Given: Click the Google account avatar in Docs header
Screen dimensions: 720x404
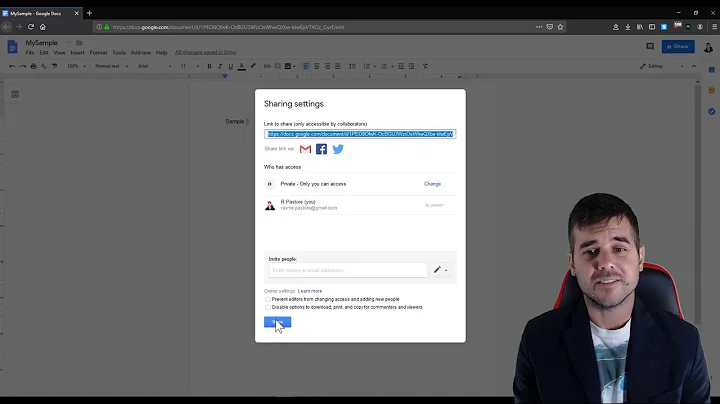Looking at the screenshot, I should [708, 46].
